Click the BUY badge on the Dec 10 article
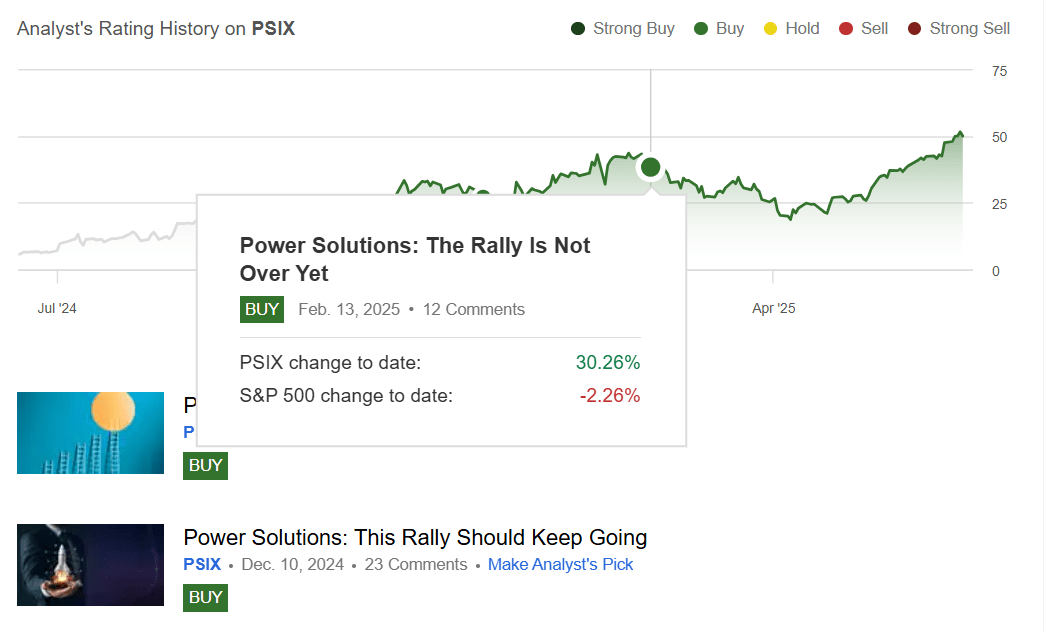The height and width of the screenshot is (631, 1044). pos(205,597)
